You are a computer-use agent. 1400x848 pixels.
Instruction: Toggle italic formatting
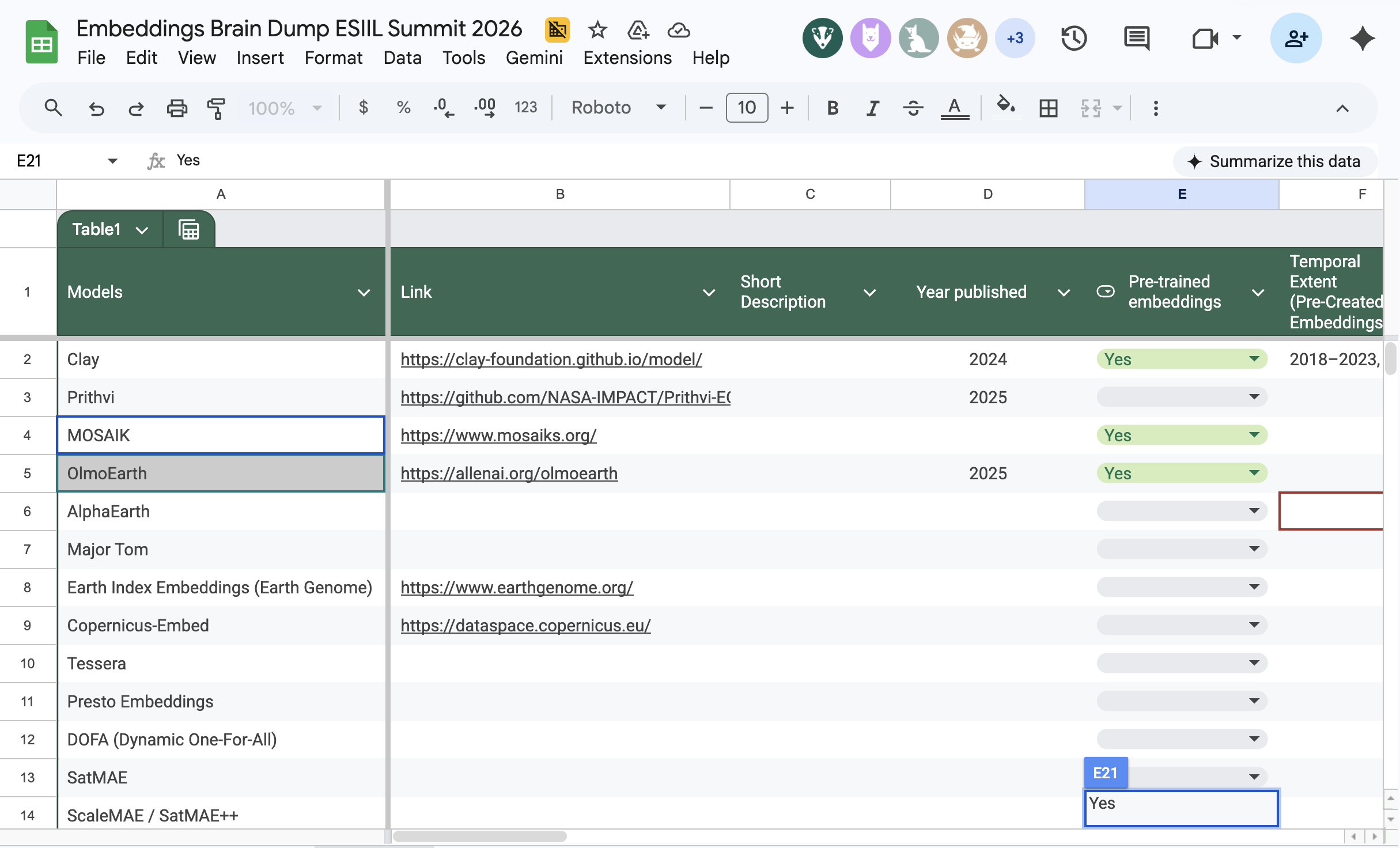(x=873, y=108)
